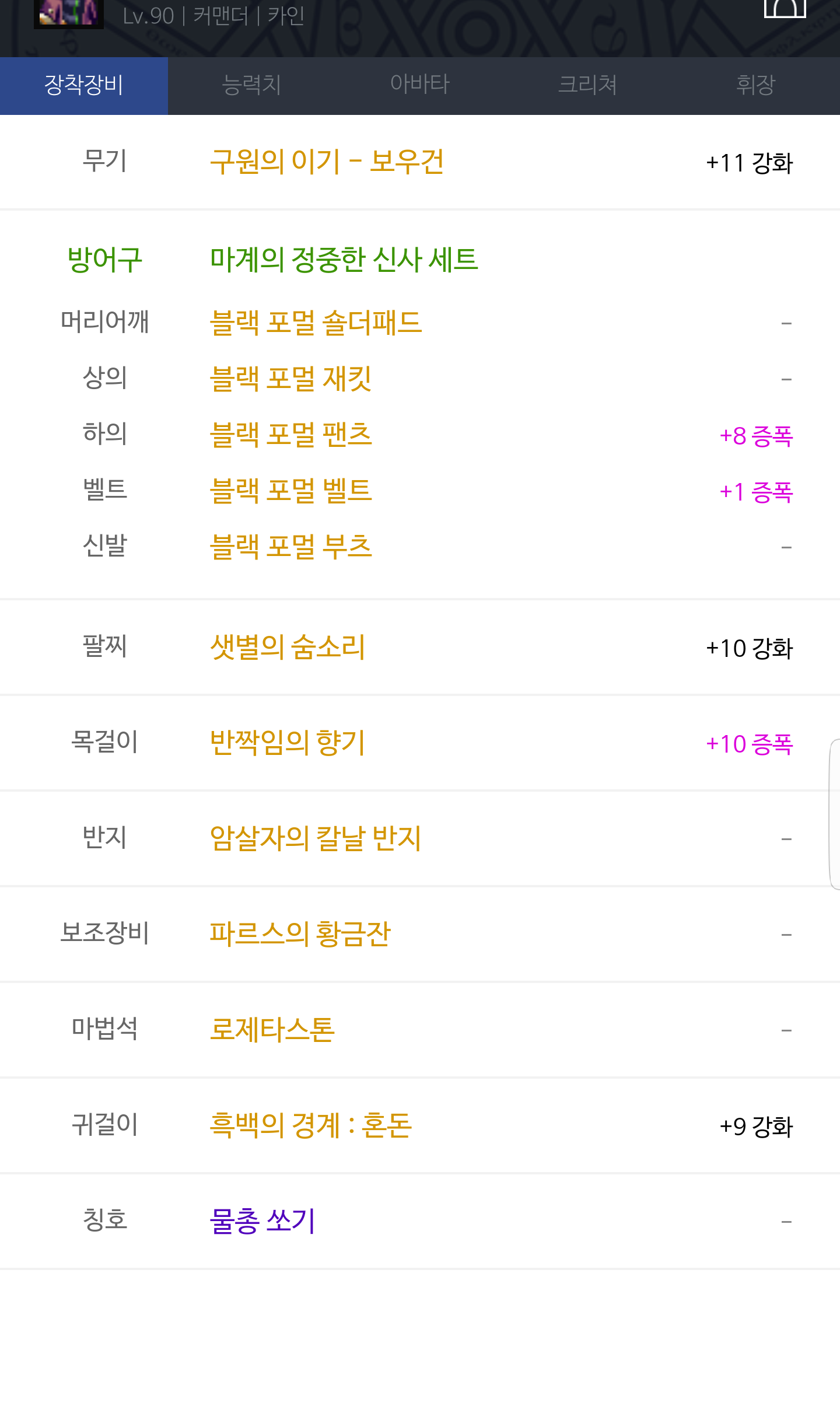Open 블랙 포멀 숄더패드 item
840x1427 pixels.
(316, 323)
